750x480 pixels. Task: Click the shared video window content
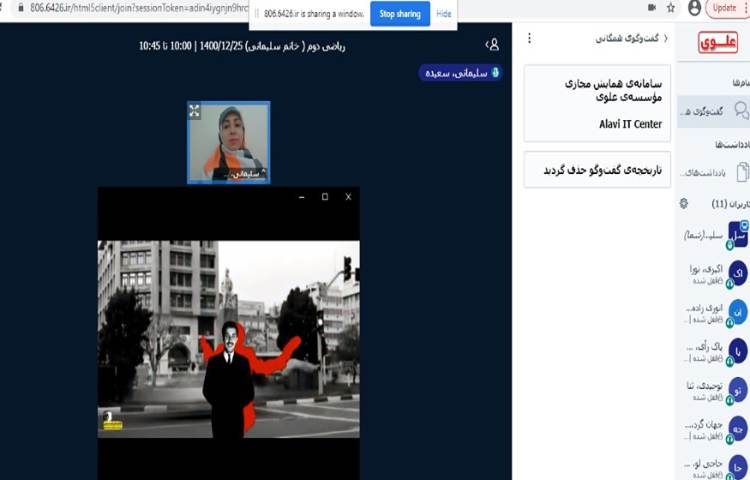click(228, 338)
